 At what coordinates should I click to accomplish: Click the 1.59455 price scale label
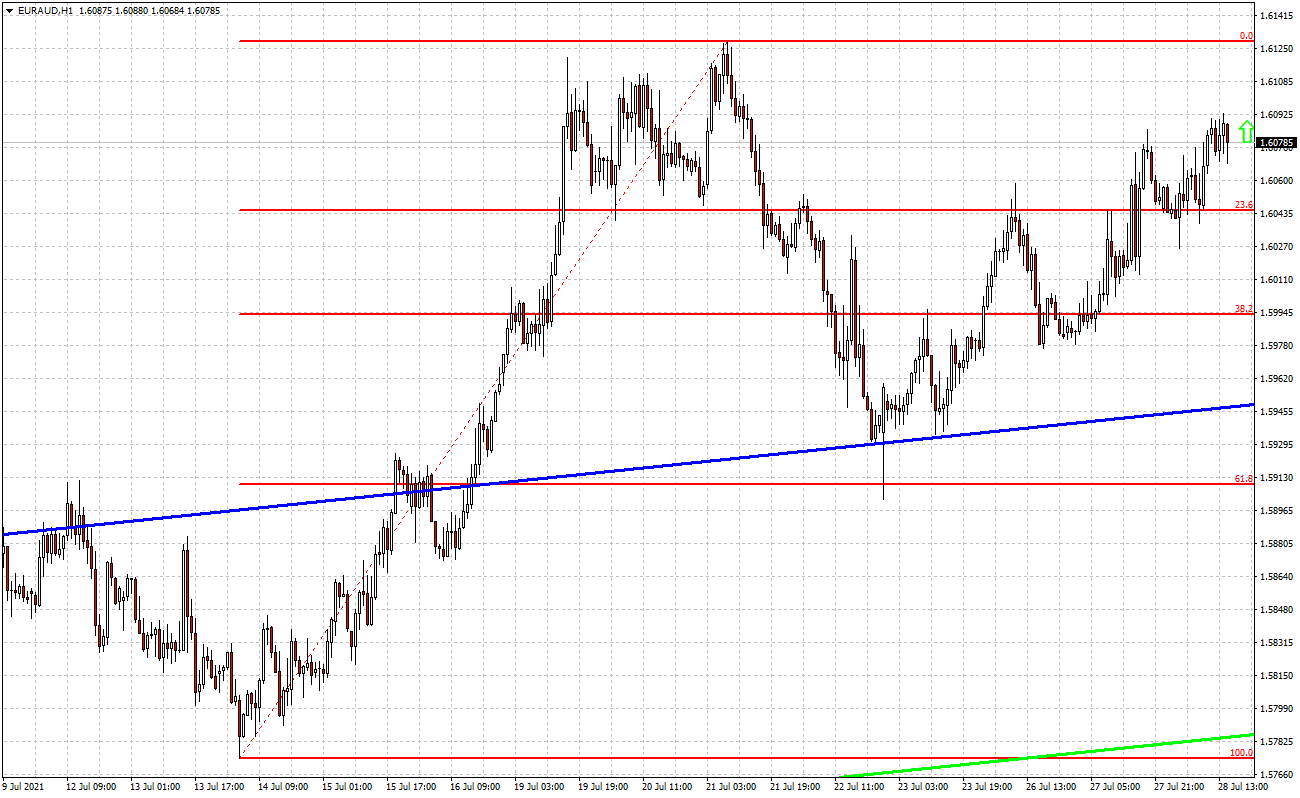1277,411
